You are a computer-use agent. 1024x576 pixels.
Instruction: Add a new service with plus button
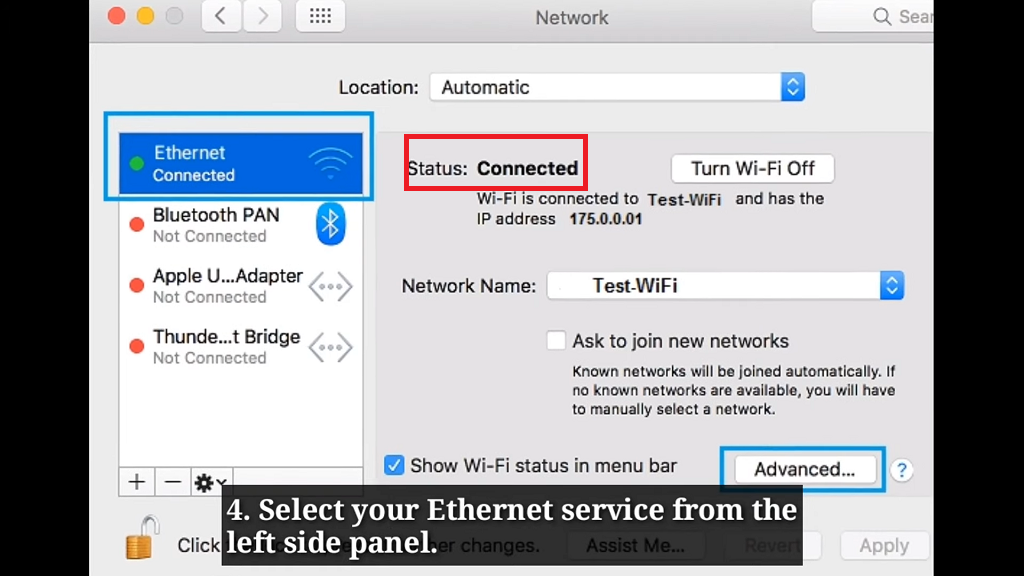136,482
